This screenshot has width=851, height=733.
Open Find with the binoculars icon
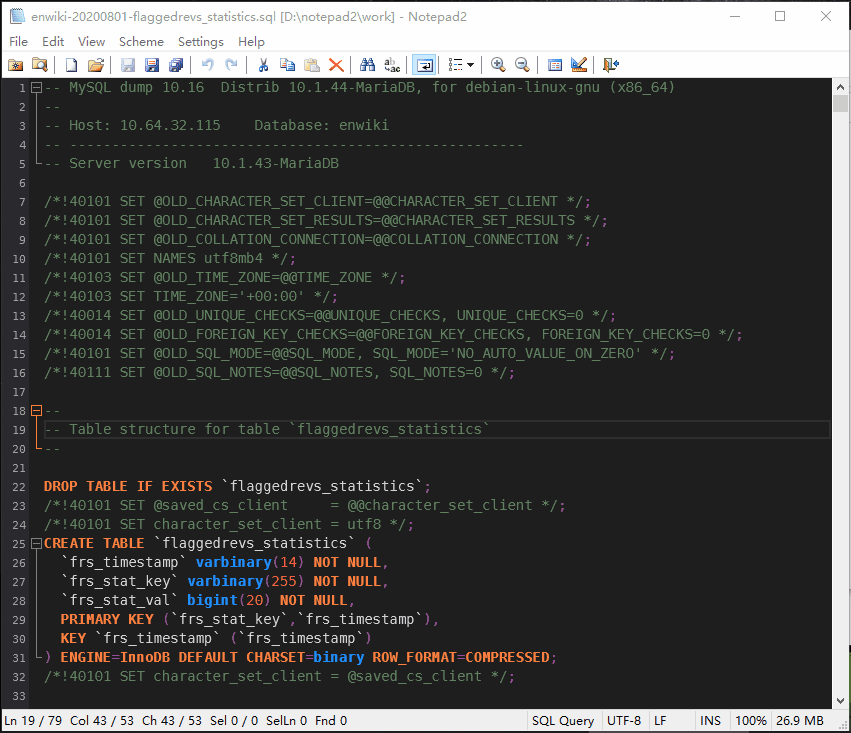tap(368, 64)
